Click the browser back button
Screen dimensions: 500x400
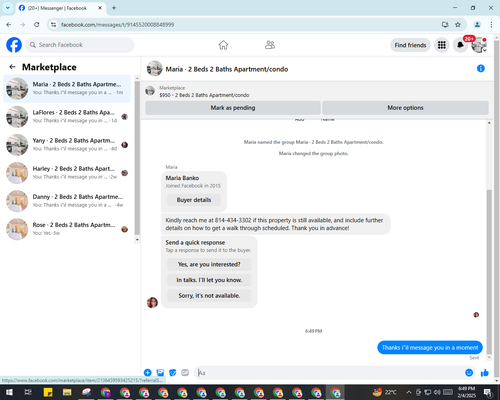coord(9,25)
